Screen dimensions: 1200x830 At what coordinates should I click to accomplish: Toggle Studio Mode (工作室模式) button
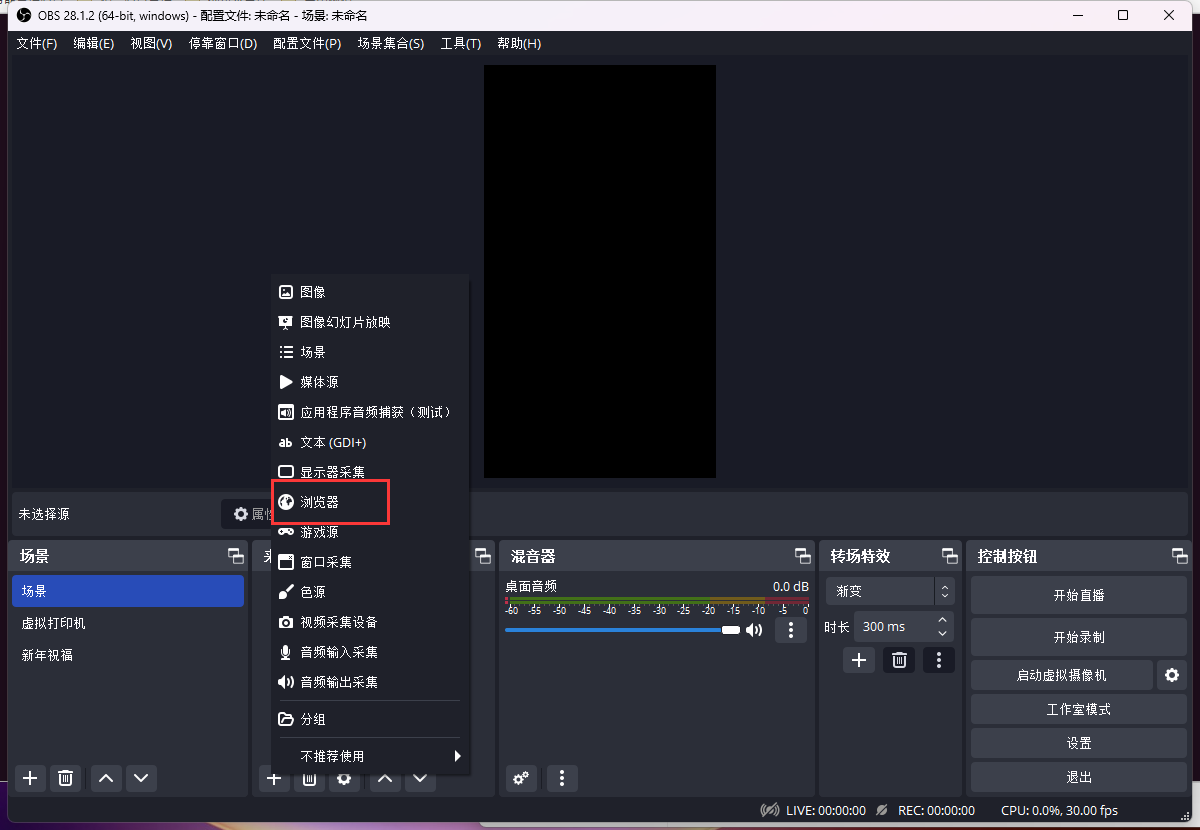coord(1078,710)
